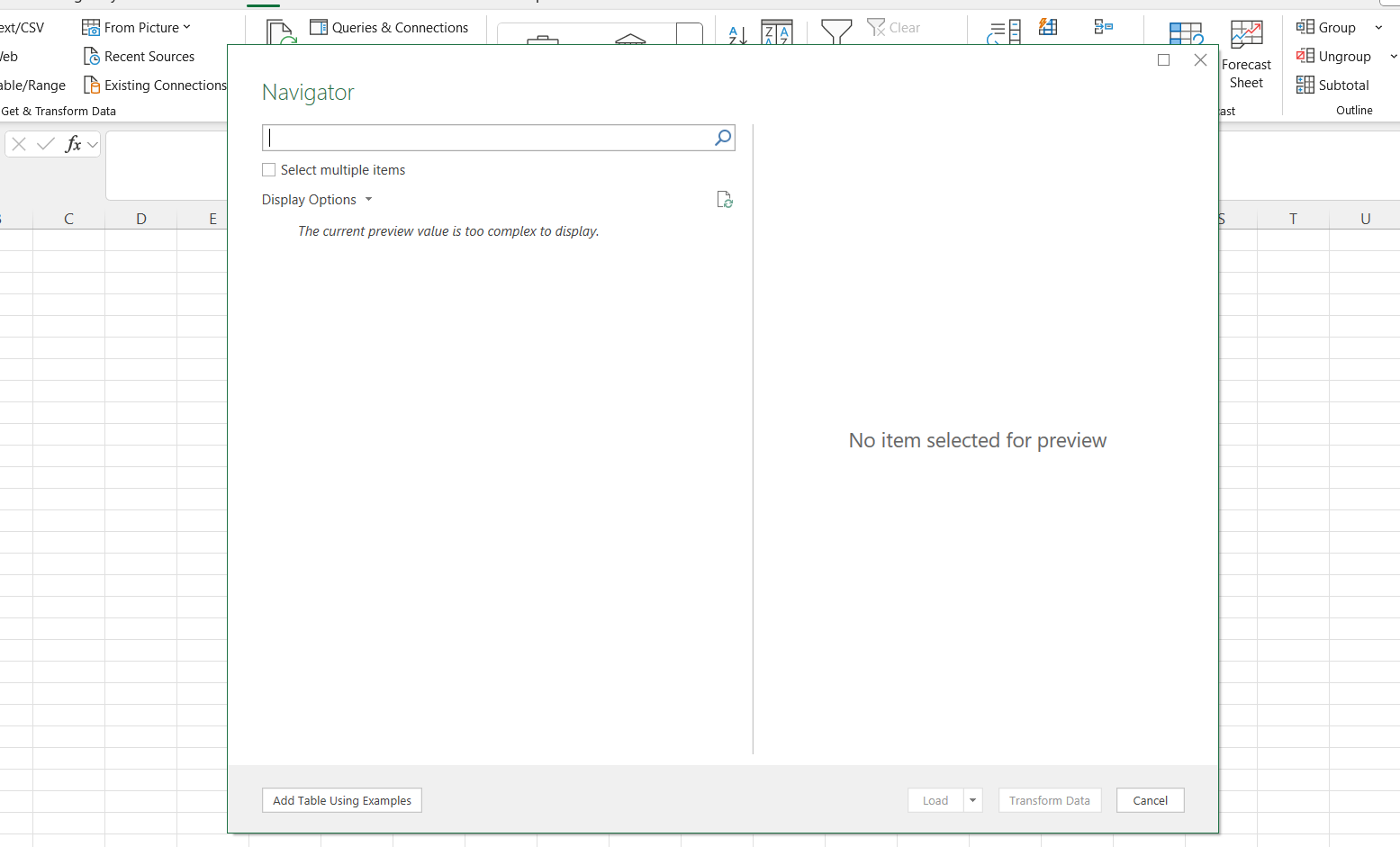Expand the Group dropdown arrow

click(1378, 28)
